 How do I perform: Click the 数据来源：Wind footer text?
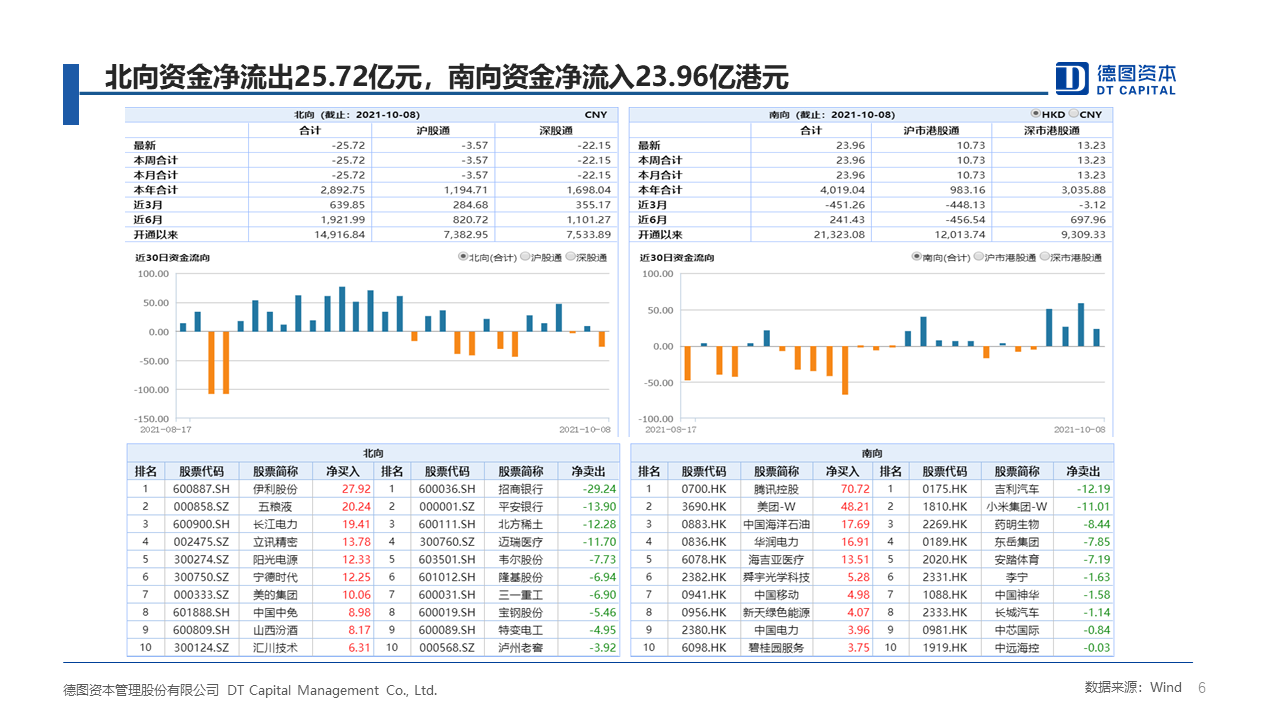click(1133, 688)
